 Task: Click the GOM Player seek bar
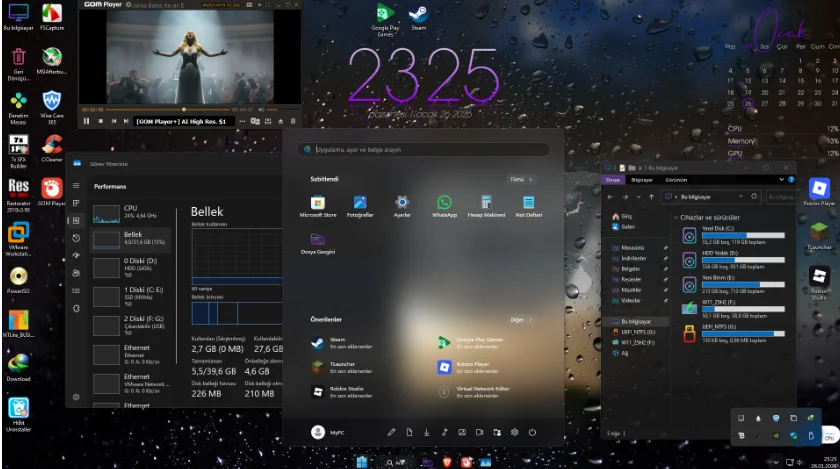tap(168, 109)
